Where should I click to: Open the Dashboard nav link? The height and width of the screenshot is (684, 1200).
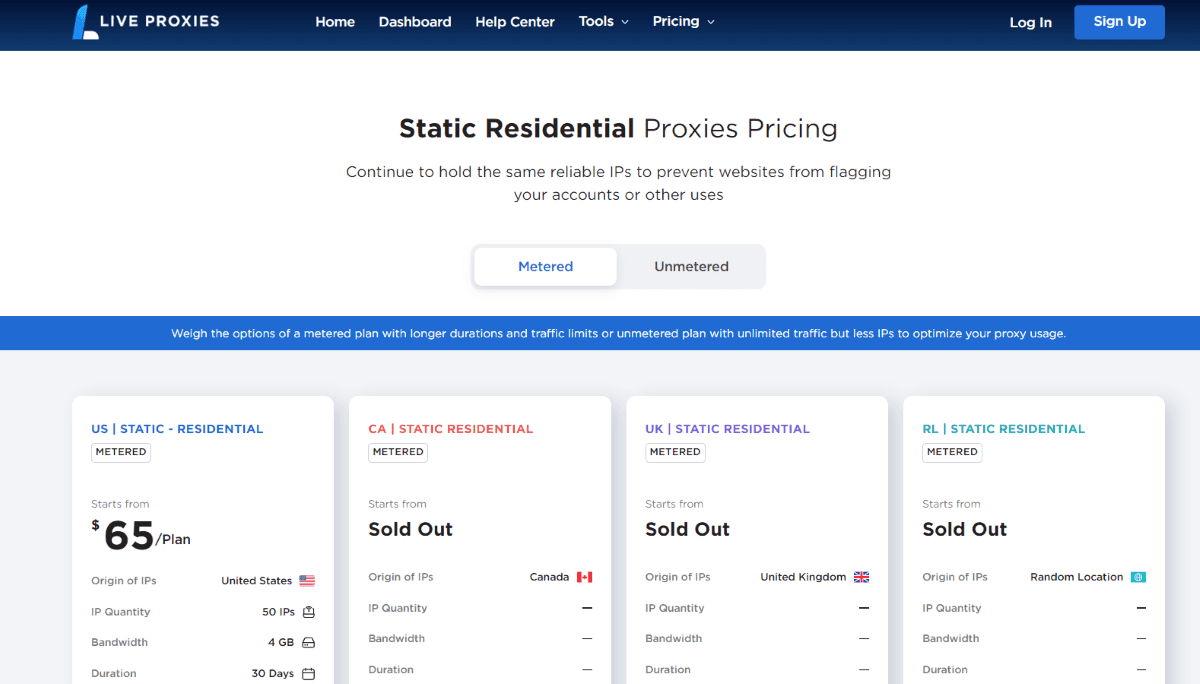[x=415, y=22]
